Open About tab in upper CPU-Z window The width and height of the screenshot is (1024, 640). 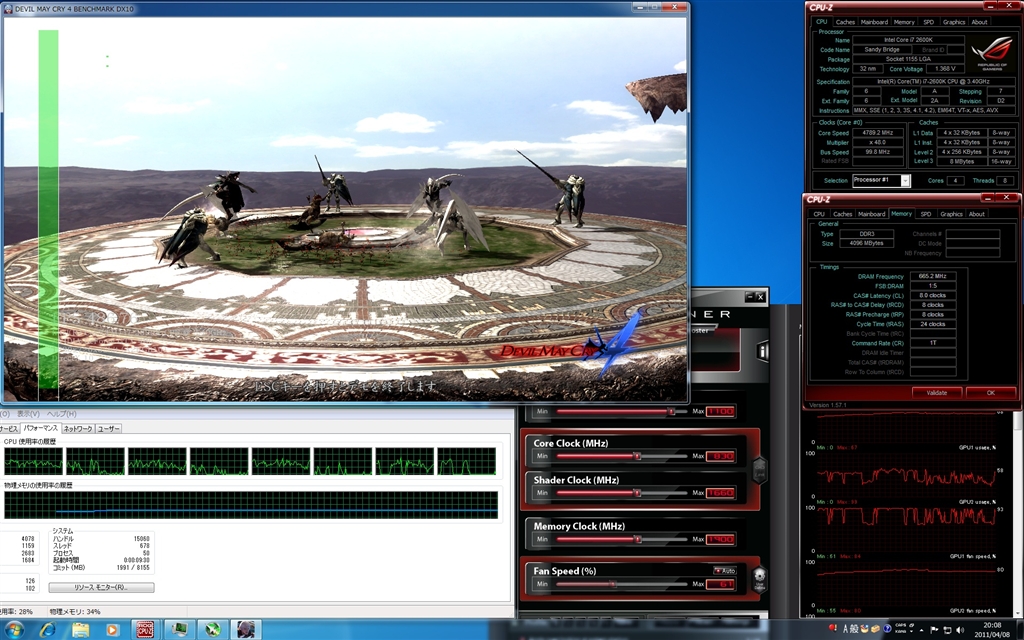979,22
